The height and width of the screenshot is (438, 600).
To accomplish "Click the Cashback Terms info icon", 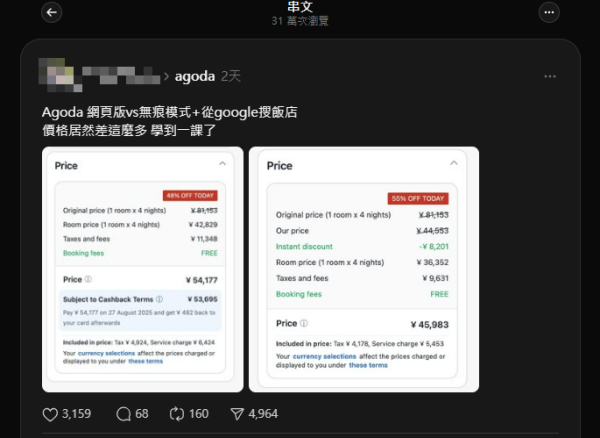I will (160, 299).
